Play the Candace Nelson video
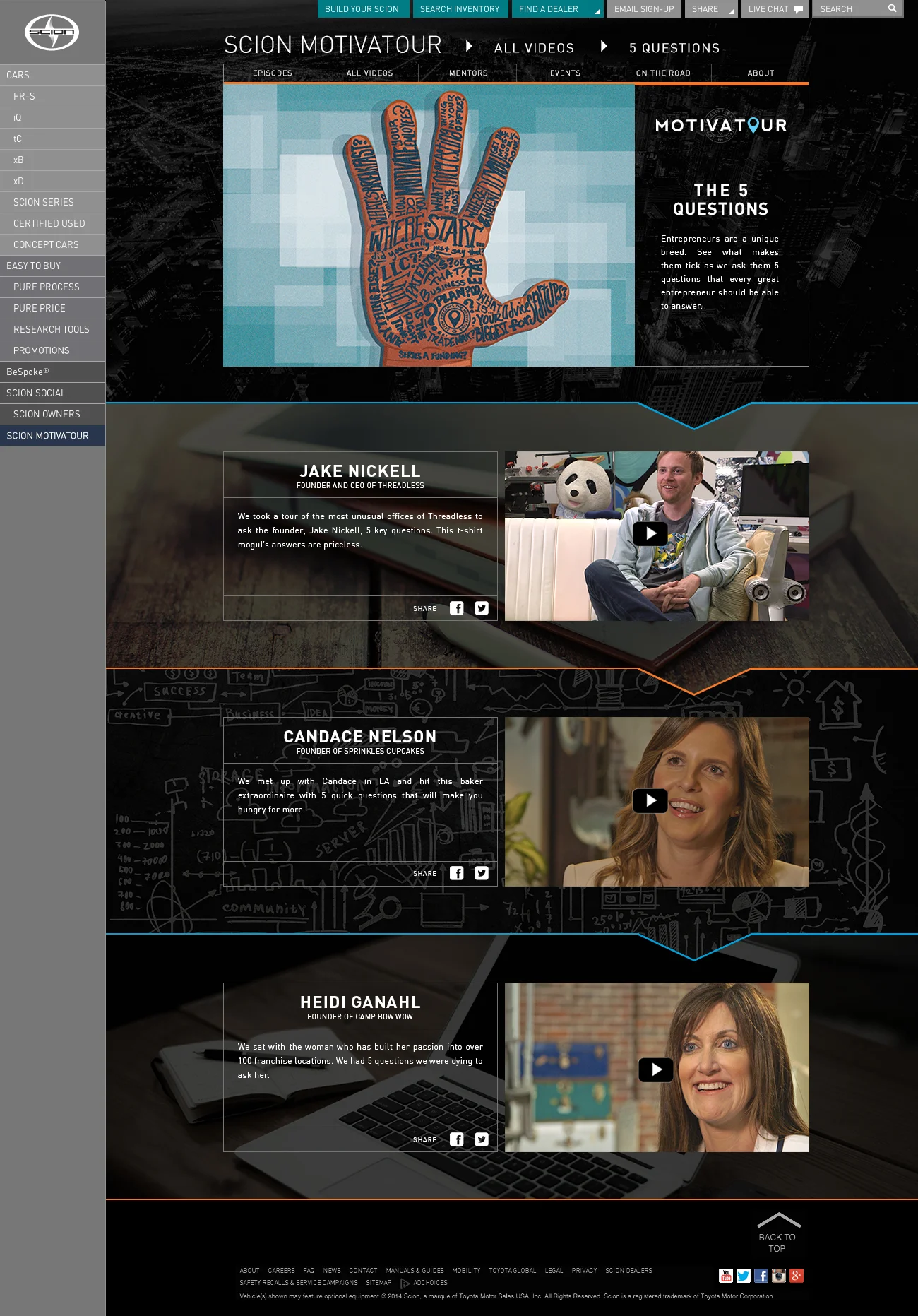Screen dimensions: 918x1316 (650, 800)
